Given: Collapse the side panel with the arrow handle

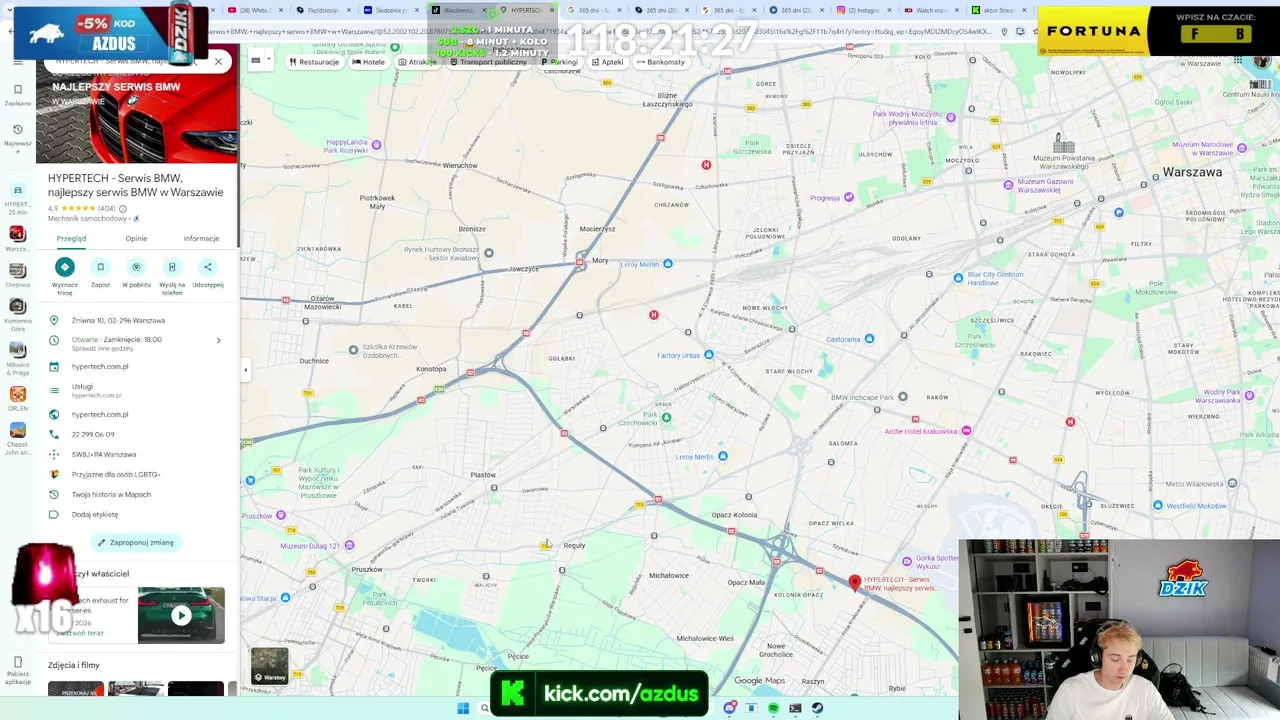Looking at the screenshot, I should coord(246,370).
